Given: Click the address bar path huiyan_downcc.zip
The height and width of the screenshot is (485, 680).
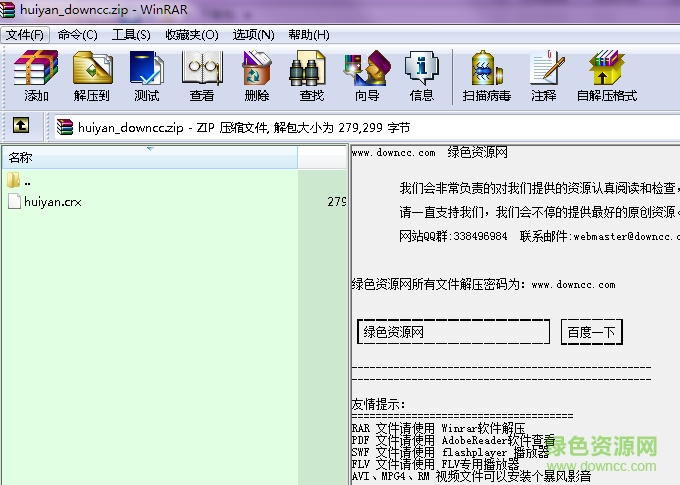Looking at the screenshot, I should point(131,128).
